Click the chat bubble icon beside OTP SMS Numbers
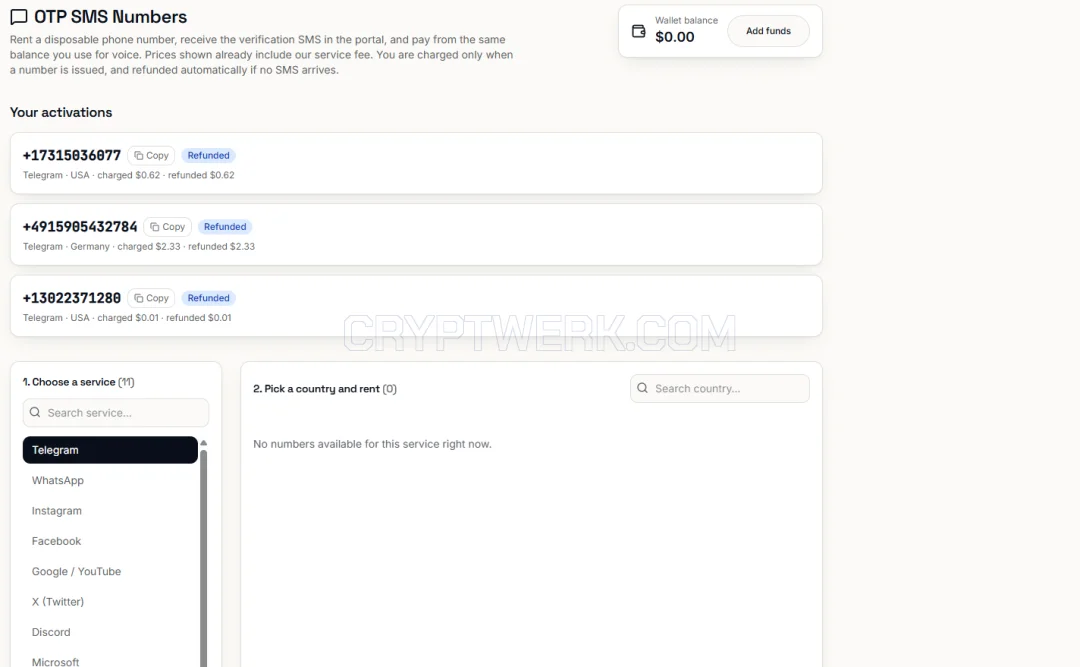Viewport: 1080px width, 667px height. [19, 17]
